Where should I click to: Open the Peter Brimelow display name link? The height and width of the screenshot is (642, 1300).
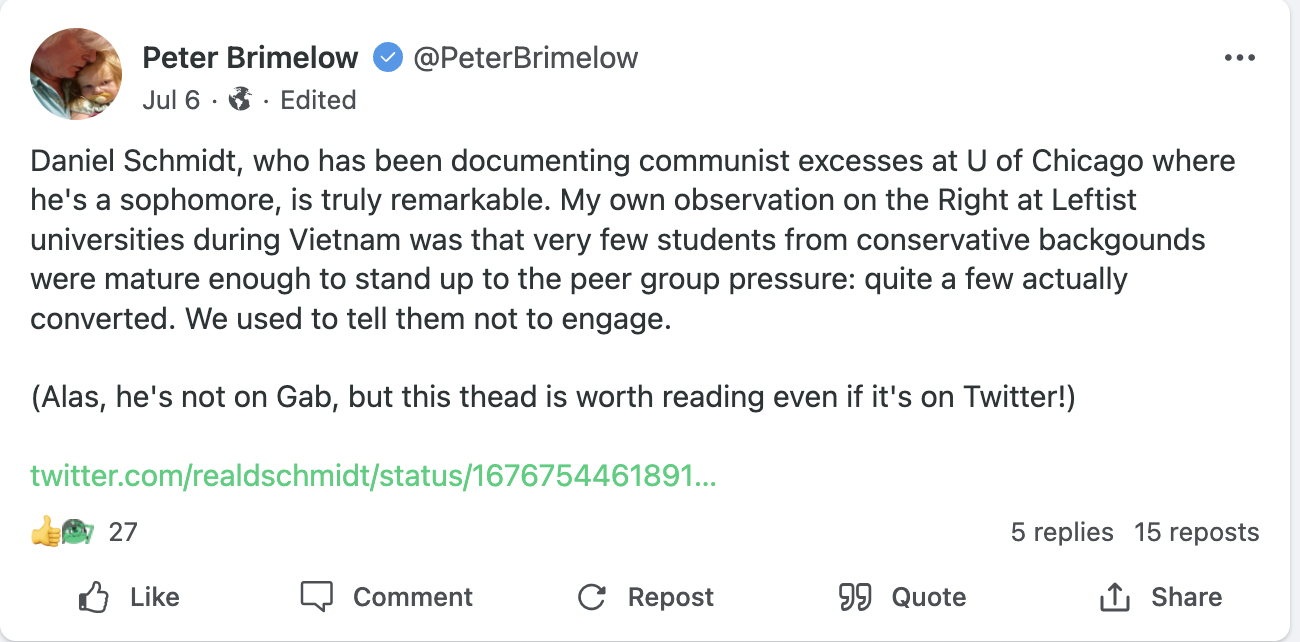tap(250, 58)
